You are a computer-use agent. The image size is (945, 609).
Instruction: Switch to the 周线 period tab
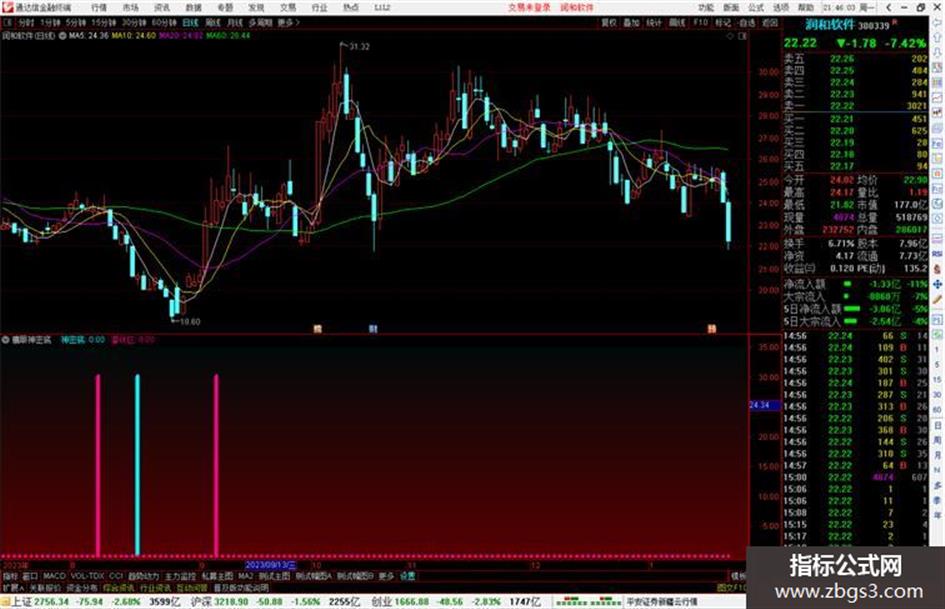[x=213, y=22]
